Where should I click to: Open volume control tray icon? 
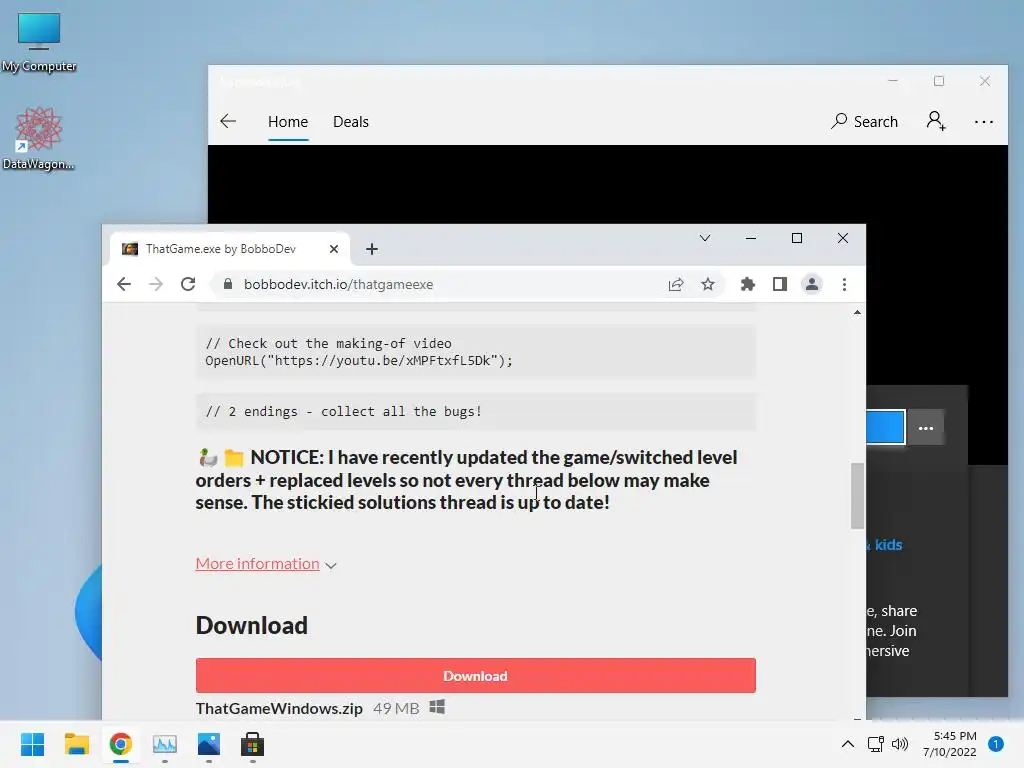point(900,744)
